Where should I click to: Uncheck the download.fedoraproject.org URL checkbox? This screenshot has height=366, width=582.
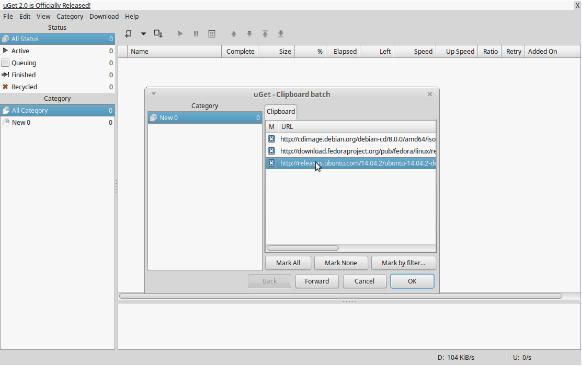click(272, 151)
